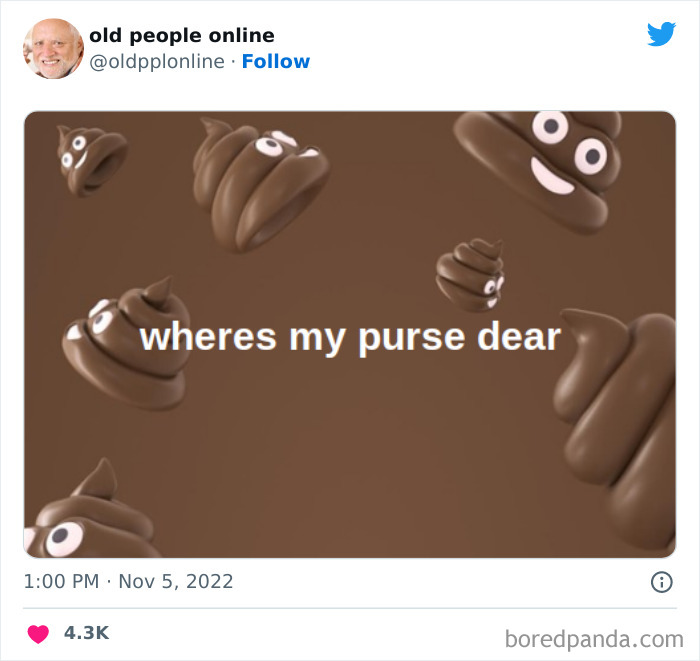Click the blue Twitter bird logo
The height and width of the screenshot is (661, 700).
point(661,33)
